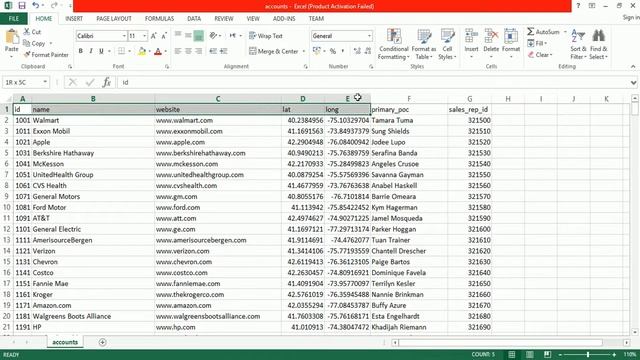The image size is (640, 360).
Task: Click the Select All corner button
Action: tap(7, 99)
